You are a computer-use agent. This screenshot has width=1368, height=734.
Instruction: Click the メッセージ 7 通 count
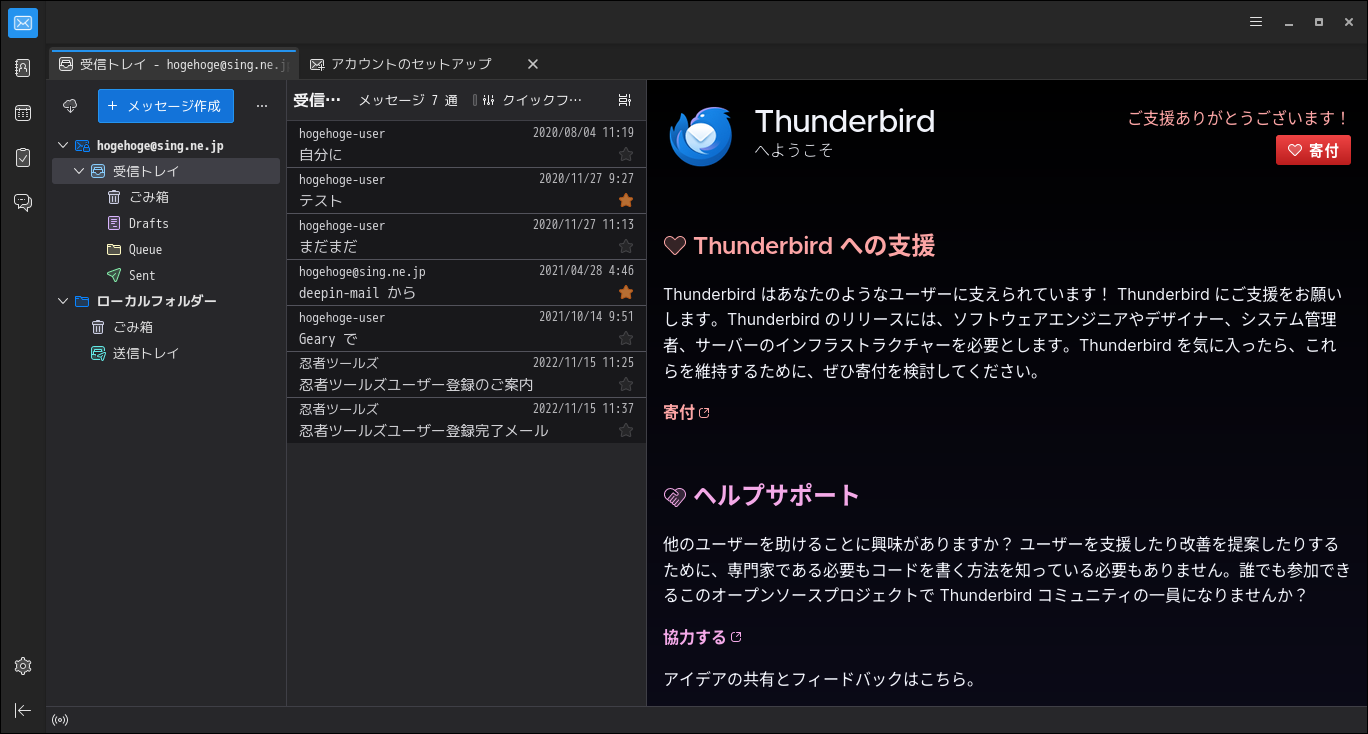[408, 100]
